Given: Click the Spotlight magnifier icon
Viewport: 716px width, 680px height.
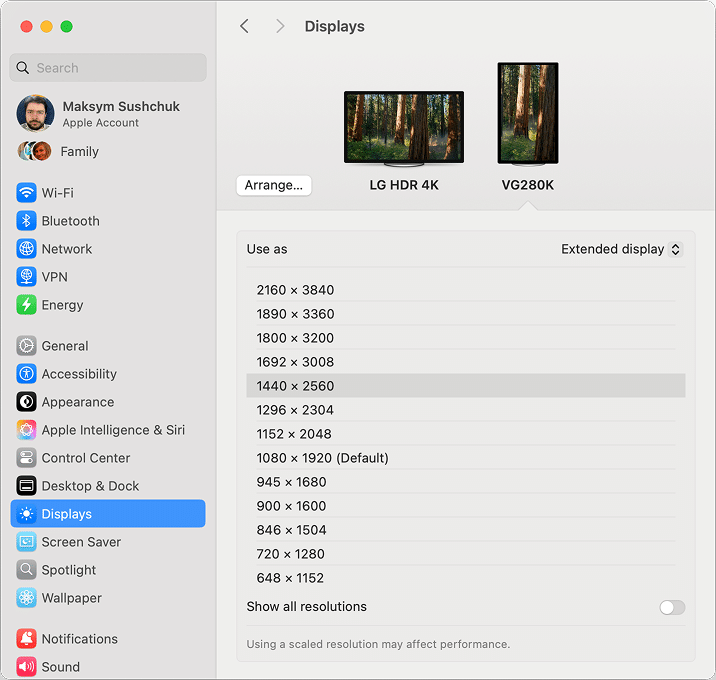Looking at the screenshot, I should click(x=27, y=570).
